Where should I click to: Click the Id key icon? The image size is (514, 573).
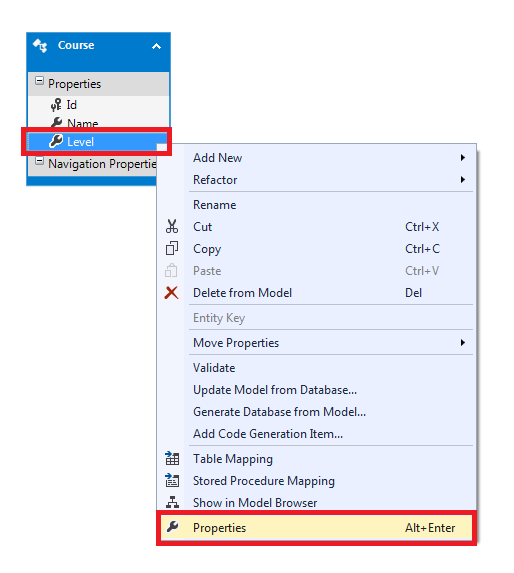[x=56, y=105]
